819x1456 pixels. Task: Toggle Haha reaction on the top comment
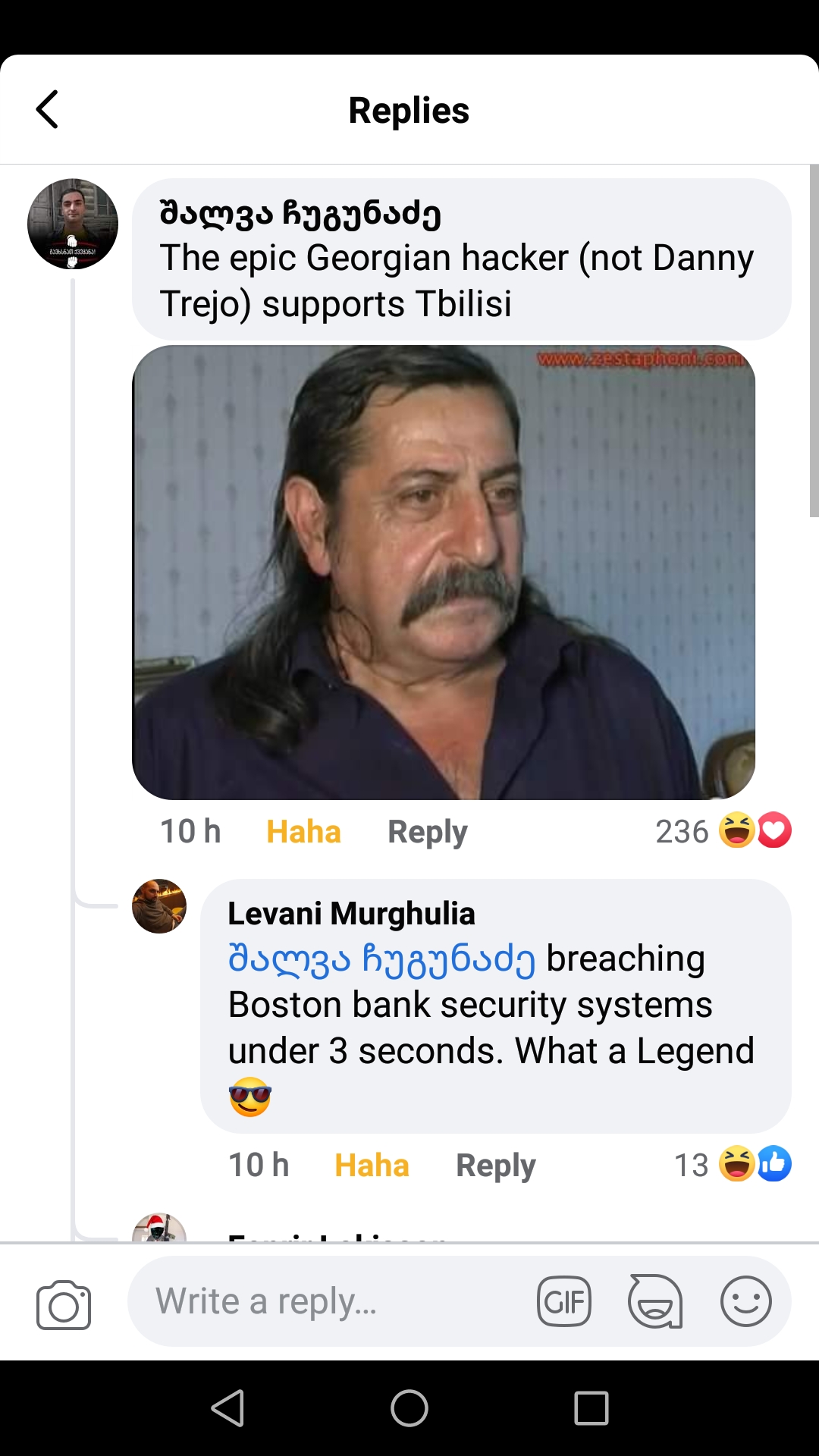(x=303, y=832)
